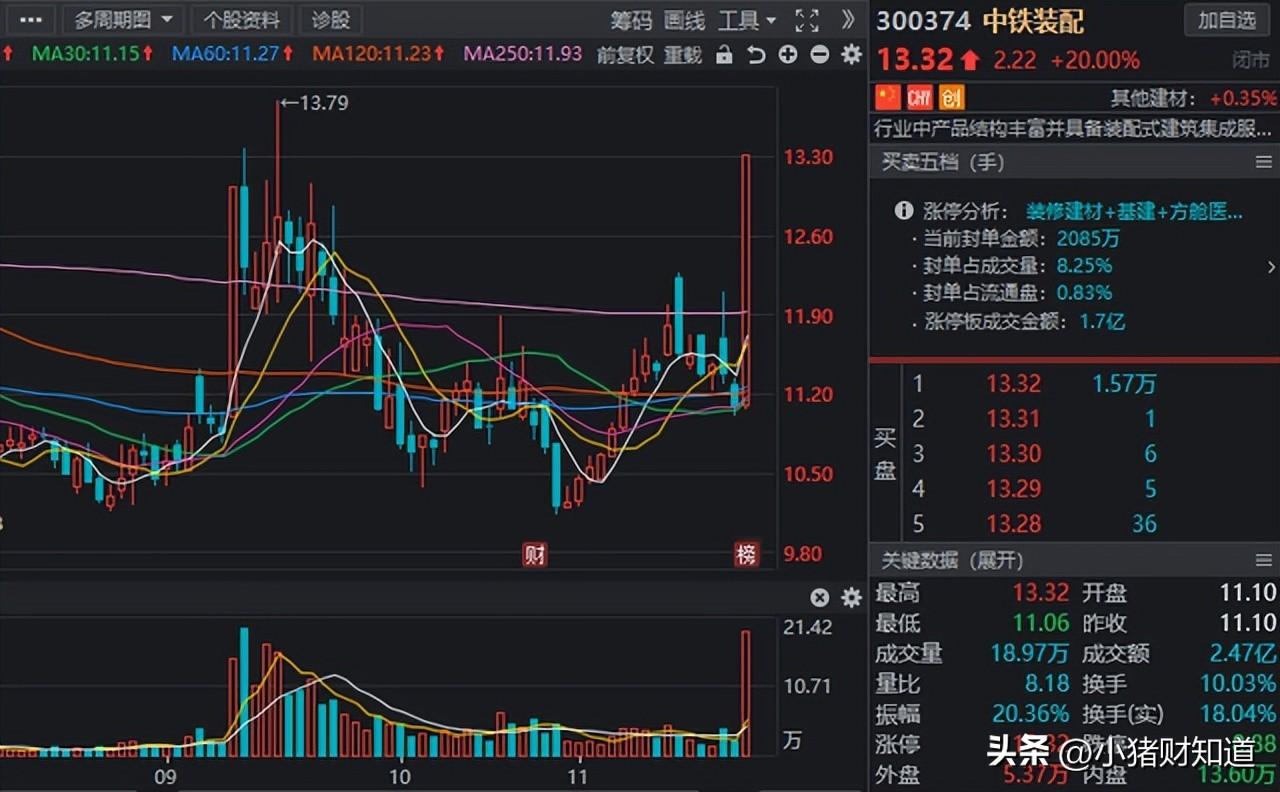Click the undo arrow icon above chart
The image size is (1280, 792).
pos(757,55)
